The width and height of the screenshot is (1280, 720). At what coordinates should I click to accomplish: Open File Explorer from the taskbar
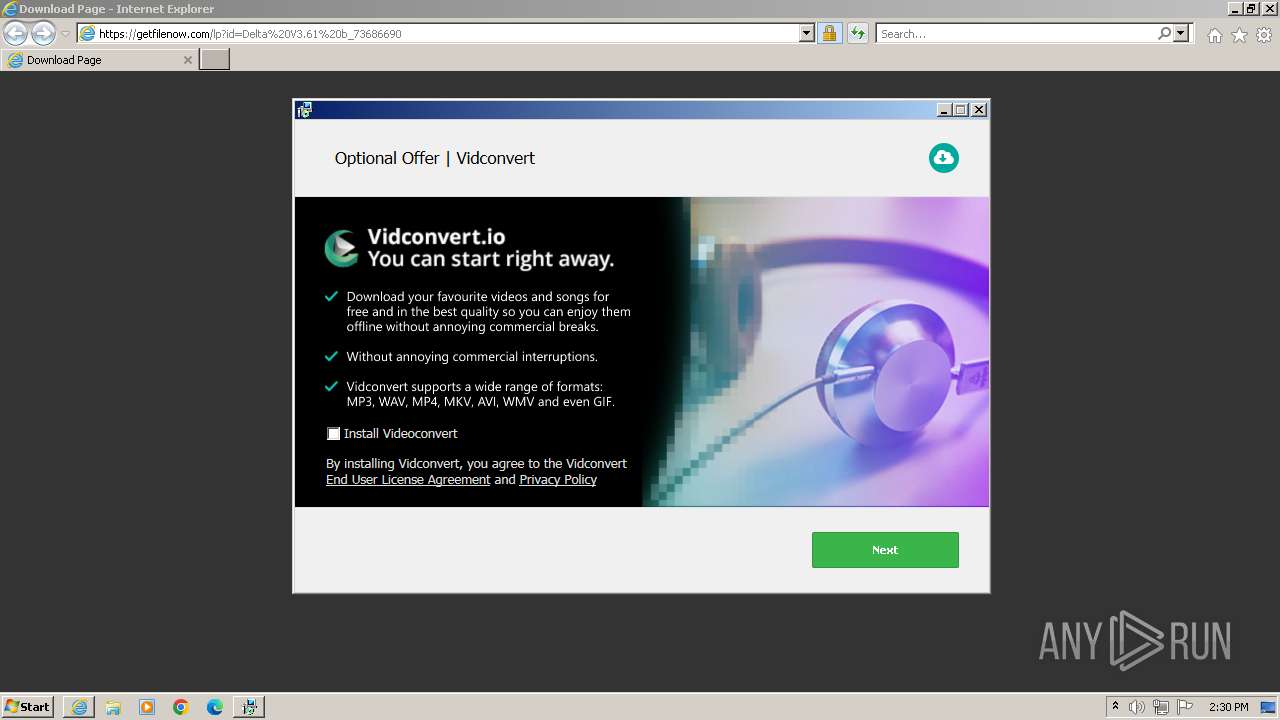point(113,707)
